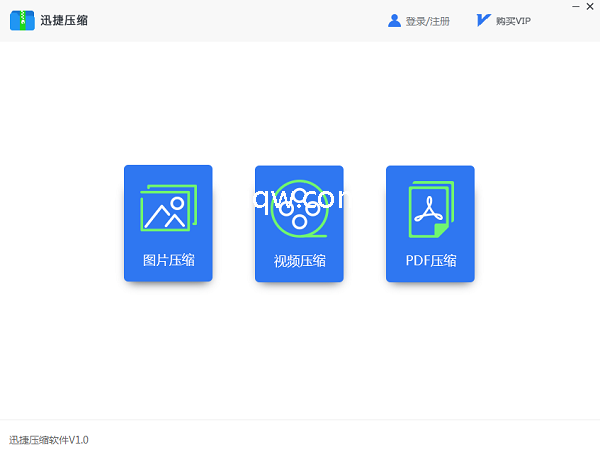Click the blue VIP checkmark icon
Viewport: 600px width, 457px height.
(x=483, y=20)
